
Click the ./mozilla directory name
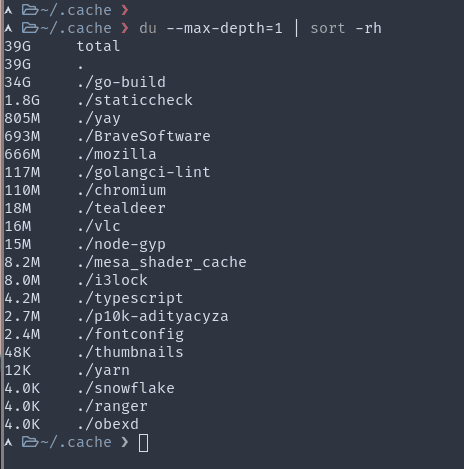[x=117, y=154]
